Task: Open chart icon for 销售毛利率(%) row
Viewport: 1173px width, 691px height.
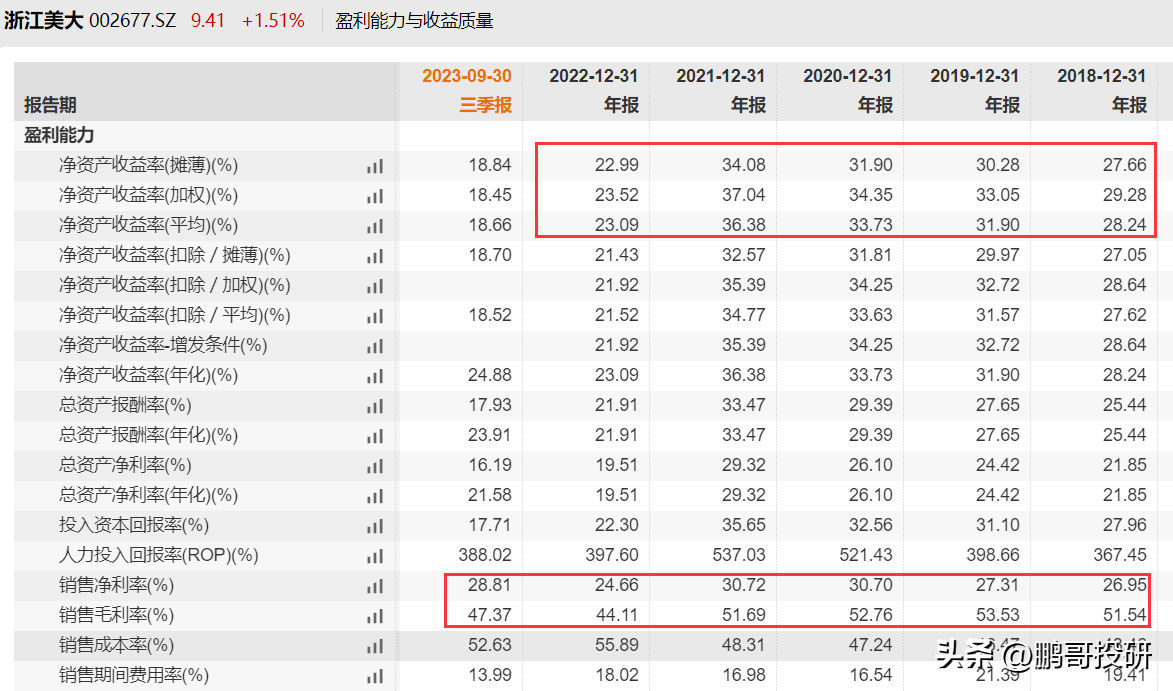Action: click(x=375, y=616)
